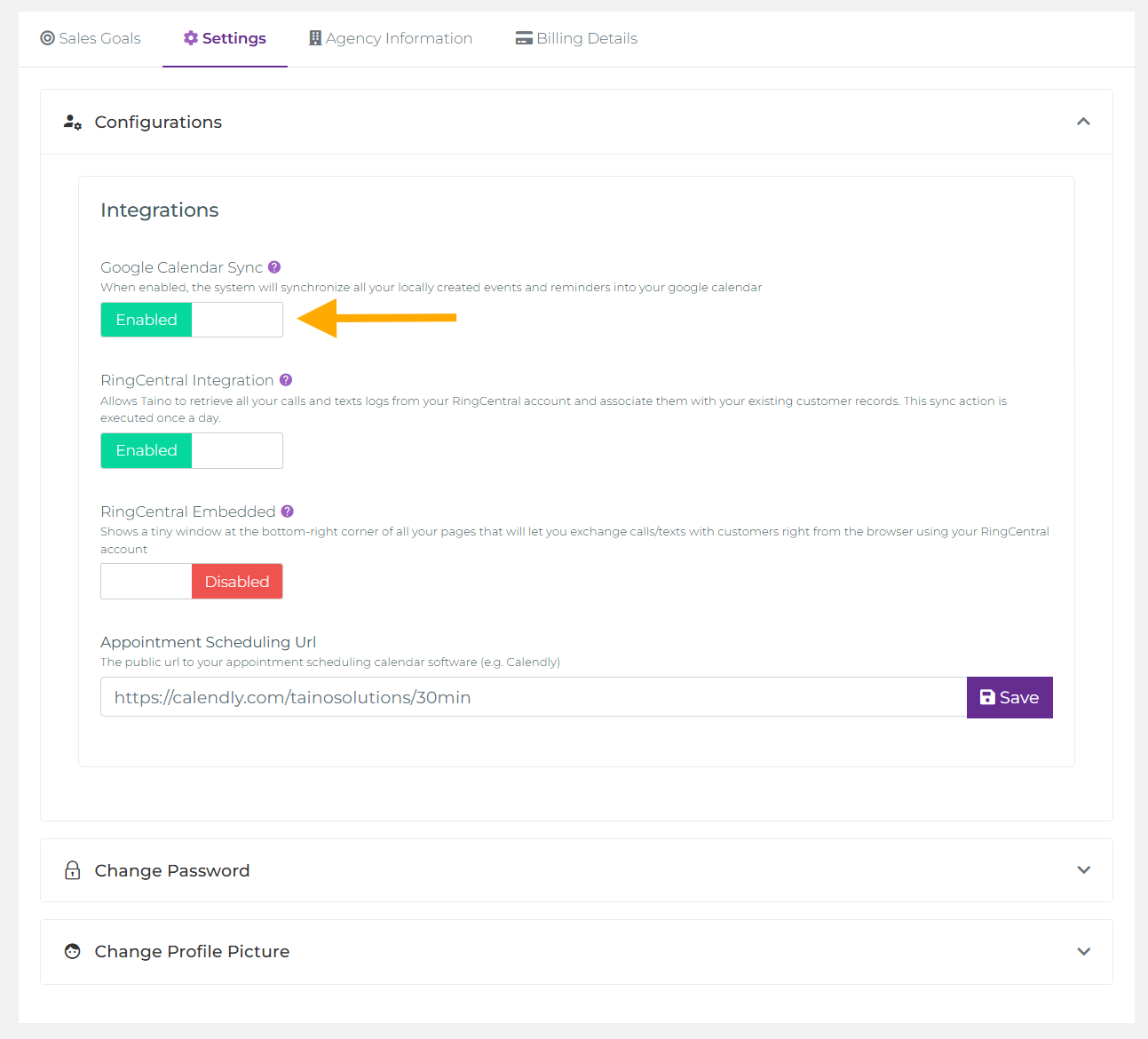
Task: Expand the Change Password section
Action: click(x=1083, y=870)
